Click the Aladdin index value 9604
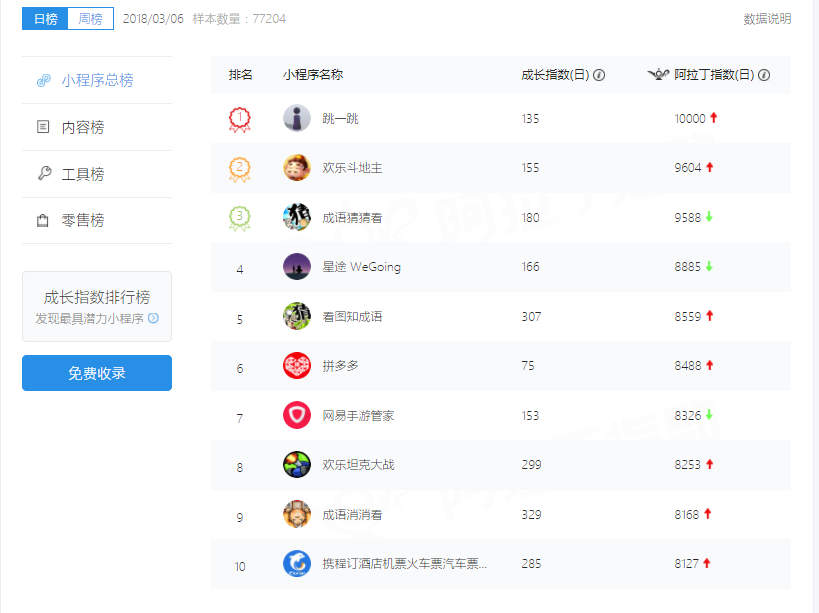The height and width of the screenshot is (613, 819). [x=687, y=168]
